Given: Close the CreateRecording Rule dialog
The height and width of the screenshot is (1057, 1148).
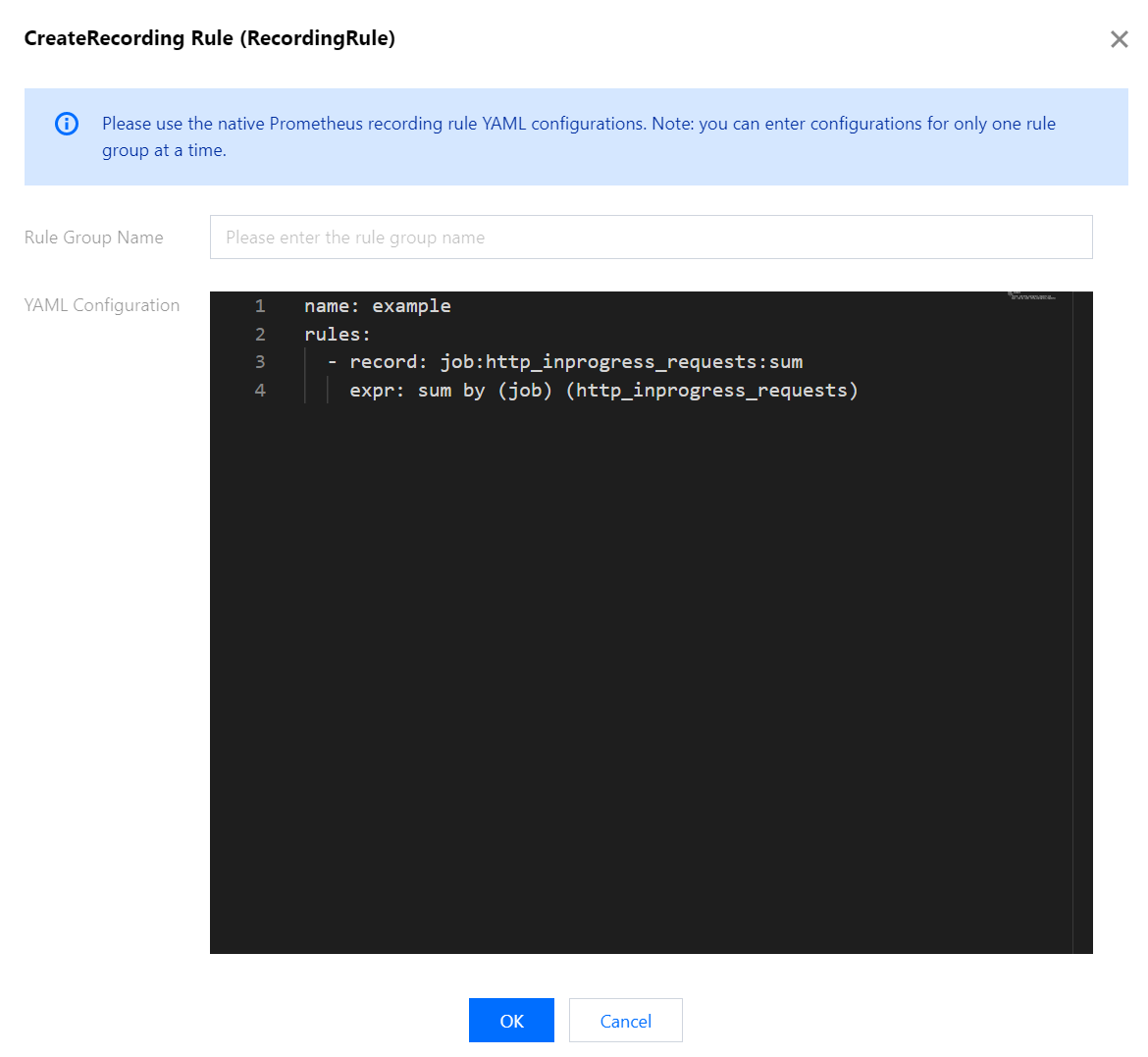Looking at the screenshot, I should coord(1119,39).
